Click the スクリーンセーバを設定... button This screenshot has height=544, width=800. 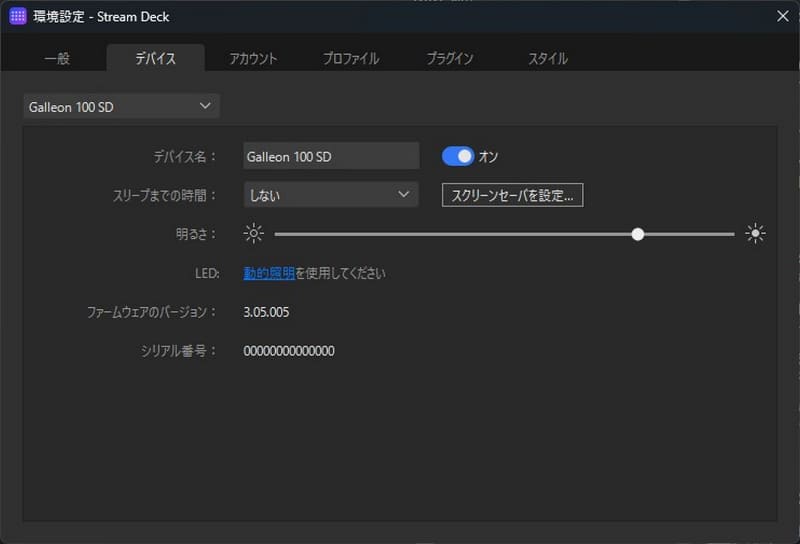pos(513,195)
